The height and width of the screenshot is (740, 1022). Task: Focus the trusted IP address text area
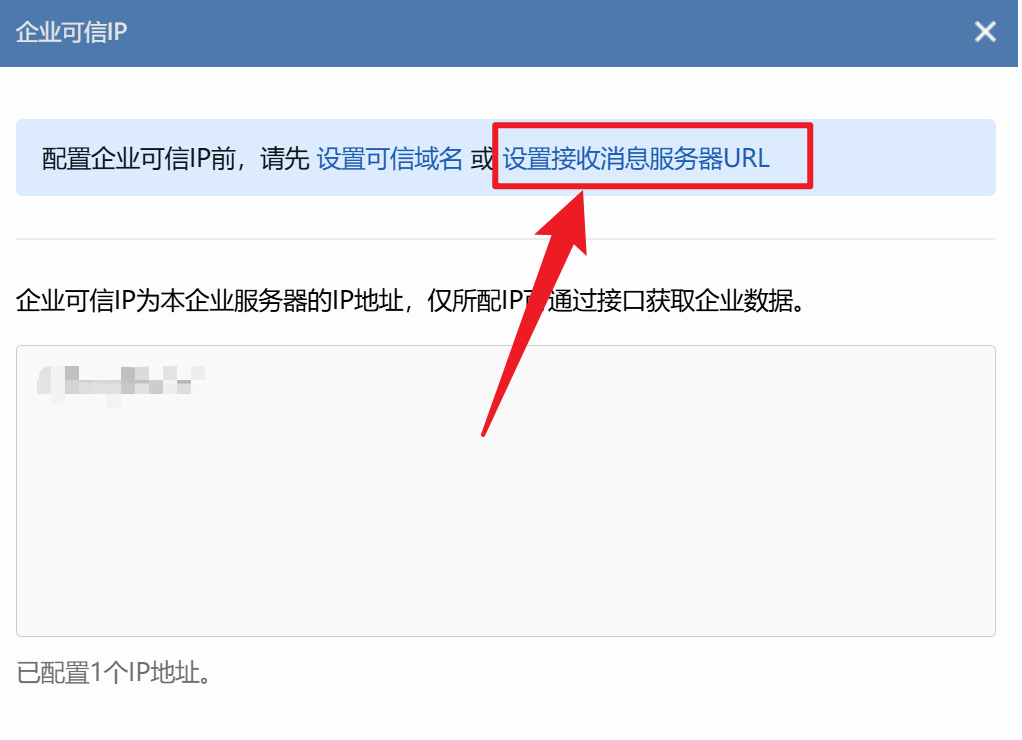click(x=506, y=491)
